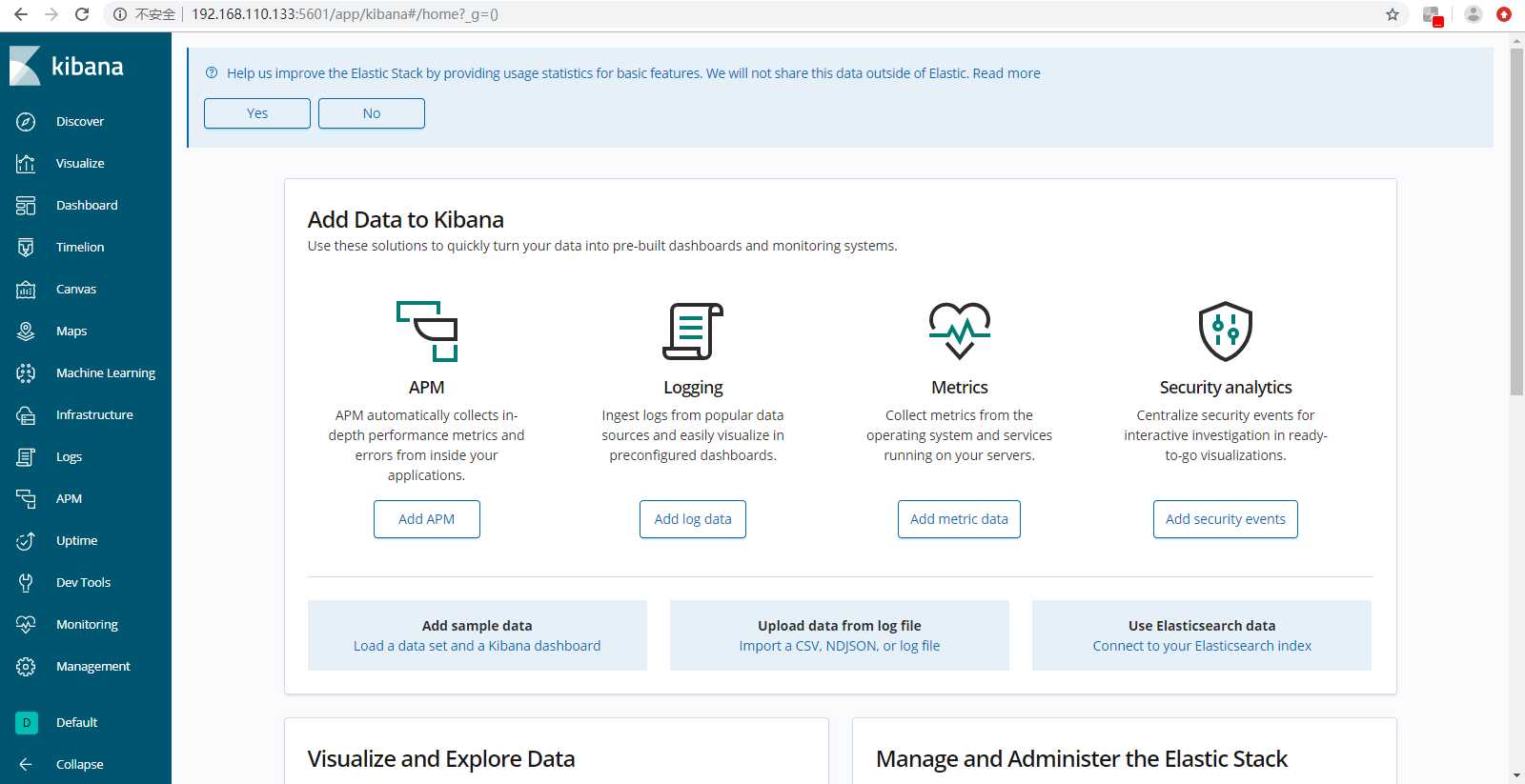Open Logs icon in sidebar
The image size is (1525, 784).
coord(26,457)
